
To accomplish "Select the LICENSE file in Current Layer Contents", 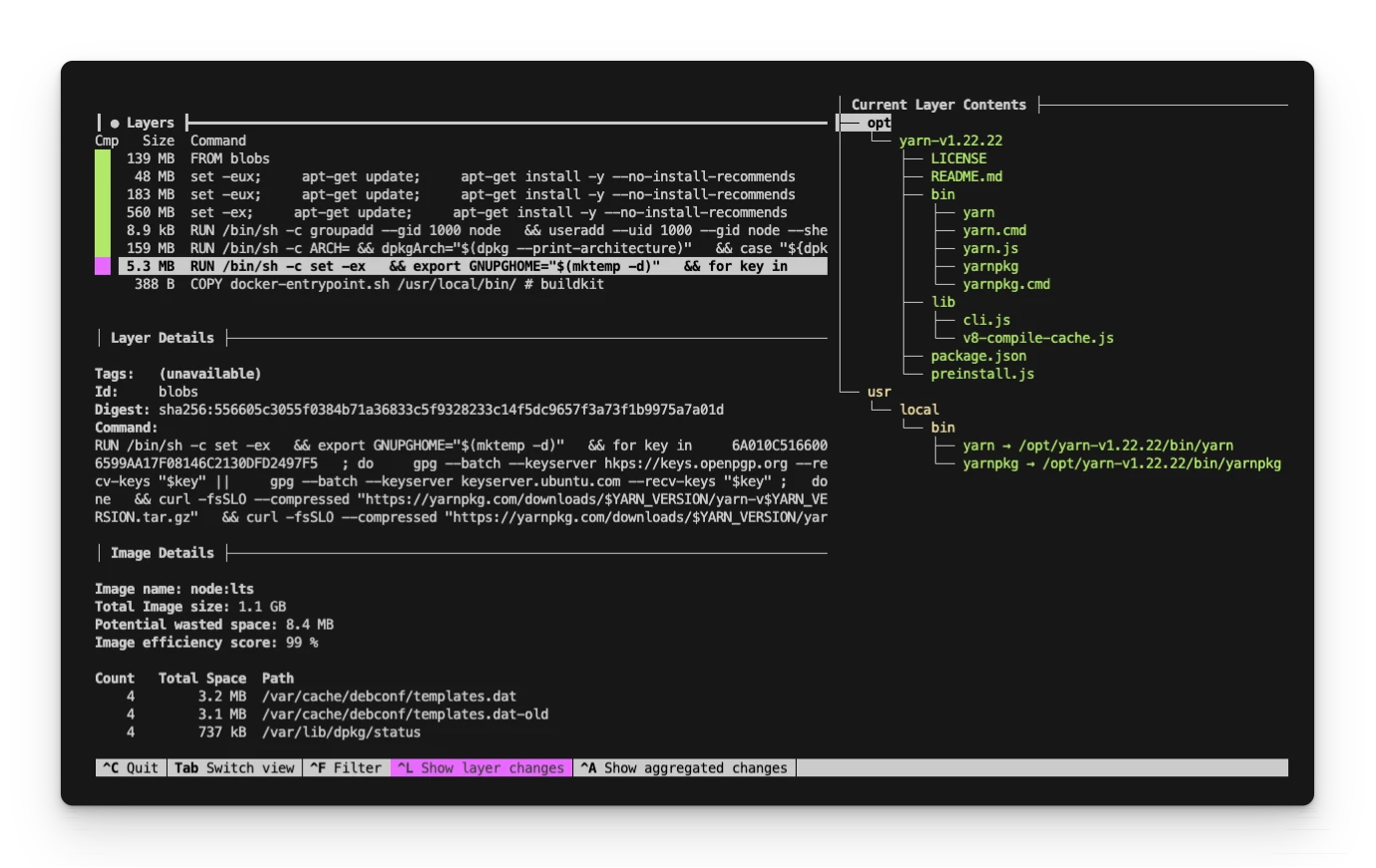I will click(958, 157).
